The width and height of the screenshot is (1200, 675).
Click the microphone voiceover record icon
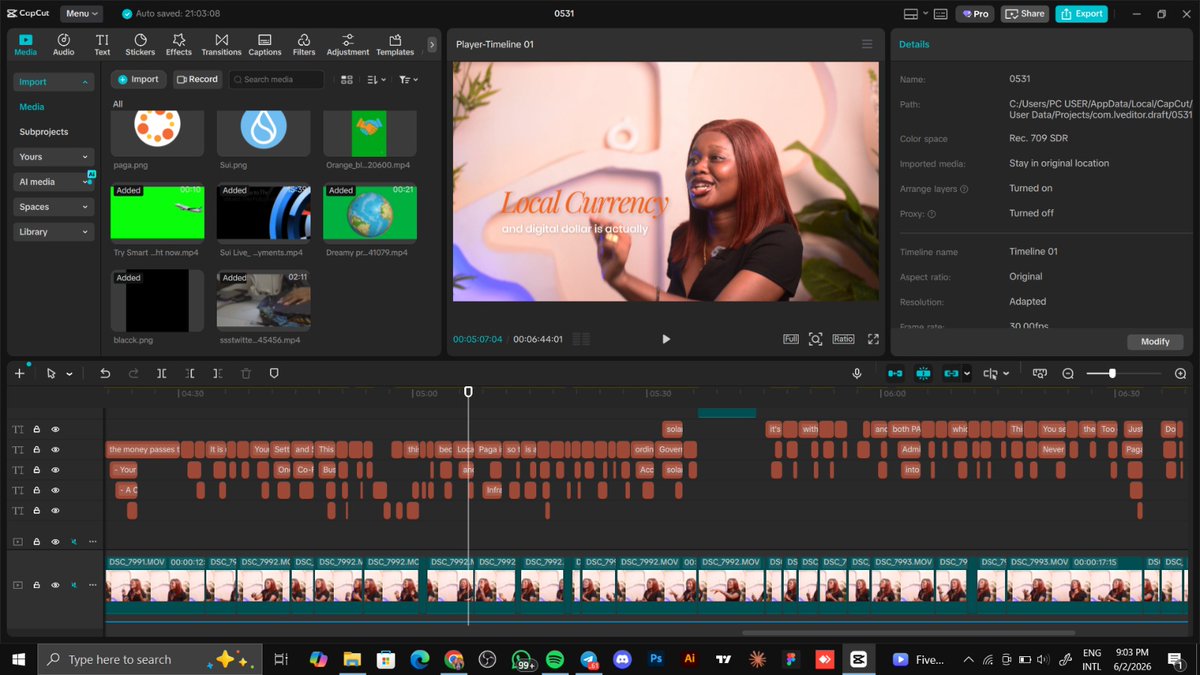tap(857, 373)
